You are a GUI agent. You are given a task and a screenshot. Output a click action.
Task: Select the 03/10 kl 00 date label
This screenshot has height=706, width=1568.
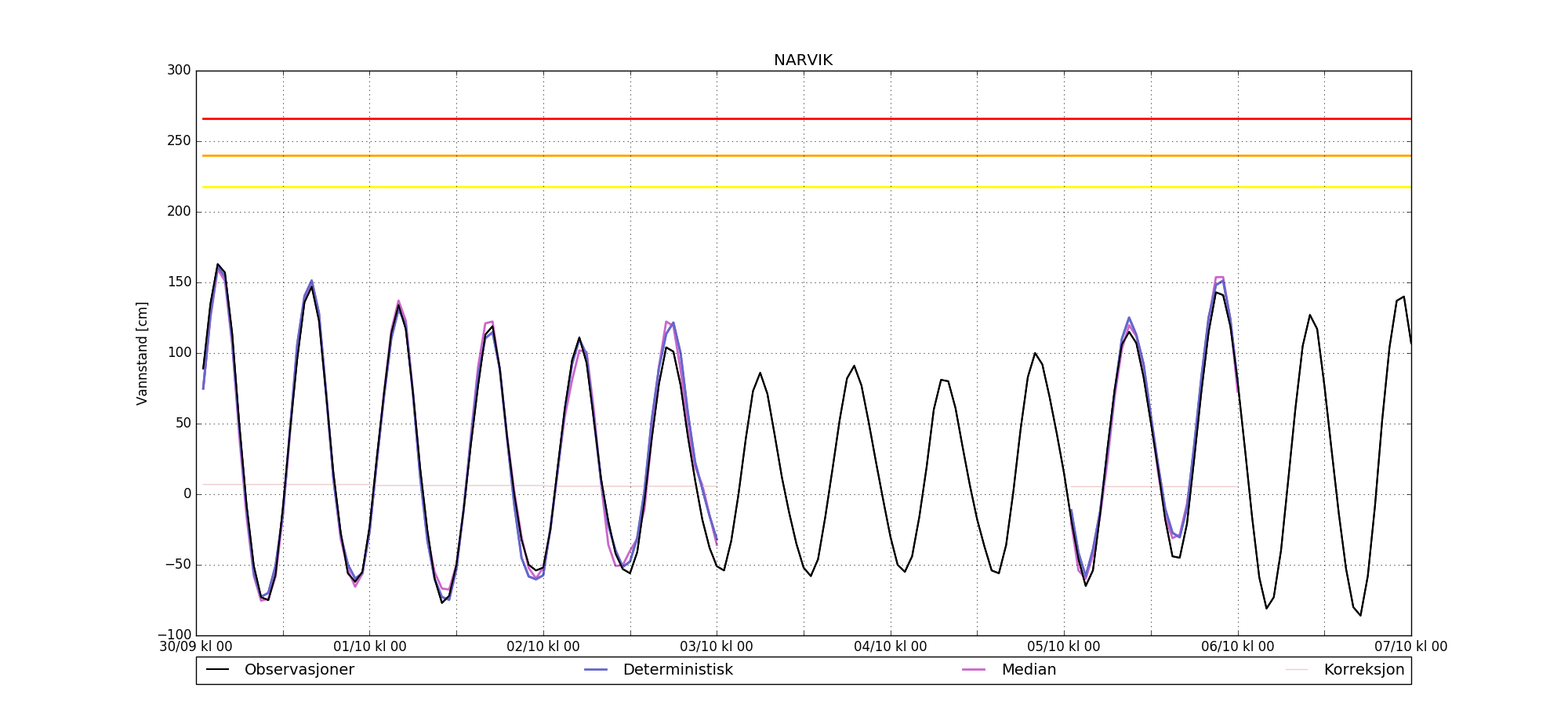tap(717, 647)
